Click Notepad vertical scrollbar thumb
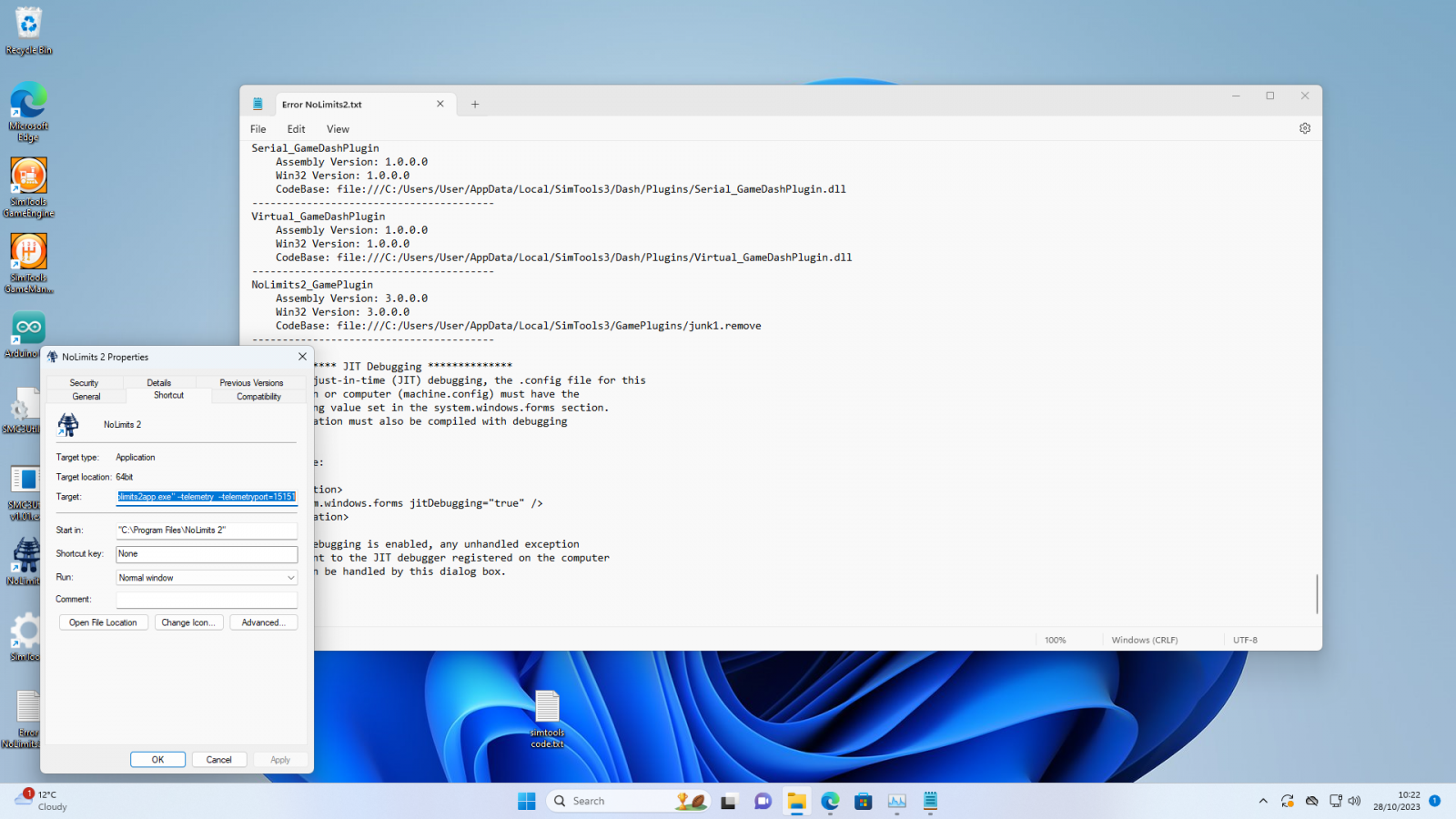Screen dimensions: 1456x819 click(x=1317, y=593)
